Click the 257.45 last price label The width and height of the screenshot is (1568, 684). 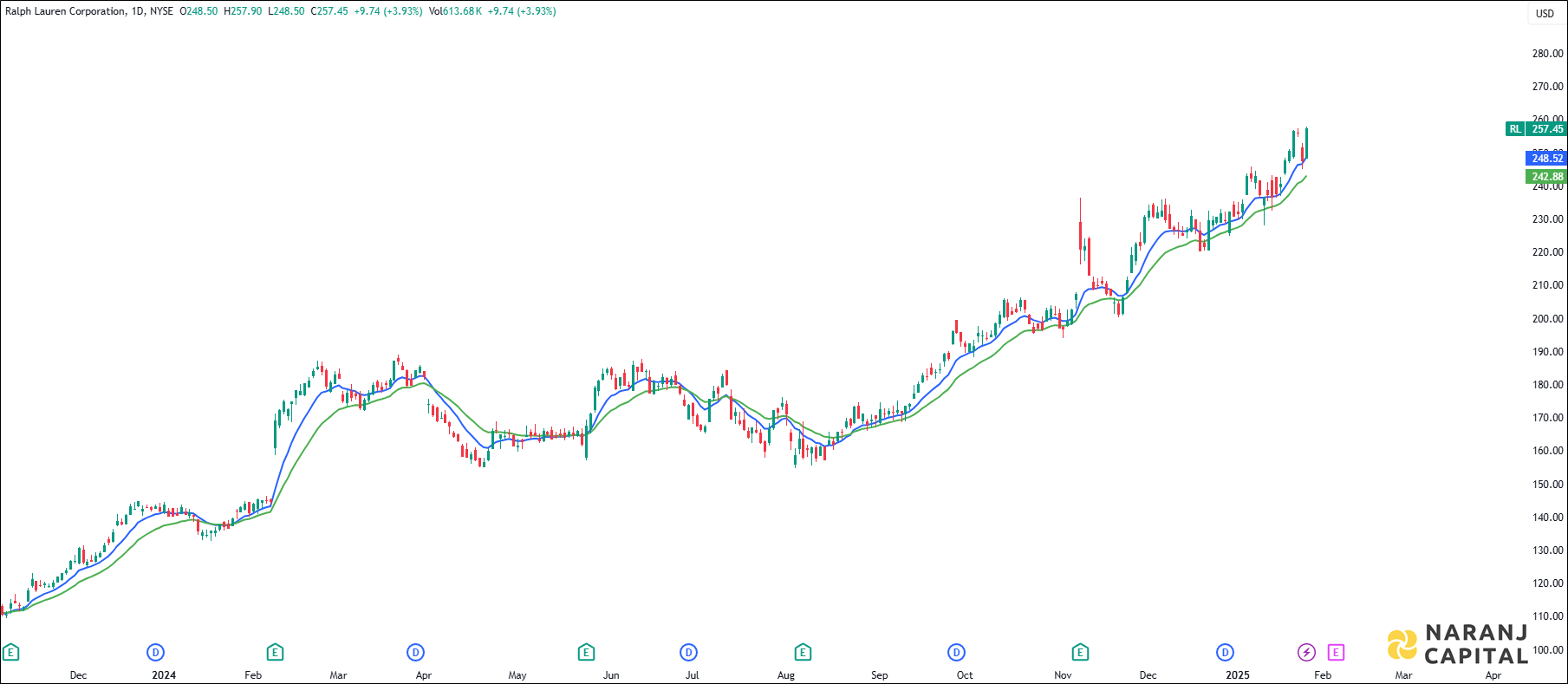[x=1547, y=129]
